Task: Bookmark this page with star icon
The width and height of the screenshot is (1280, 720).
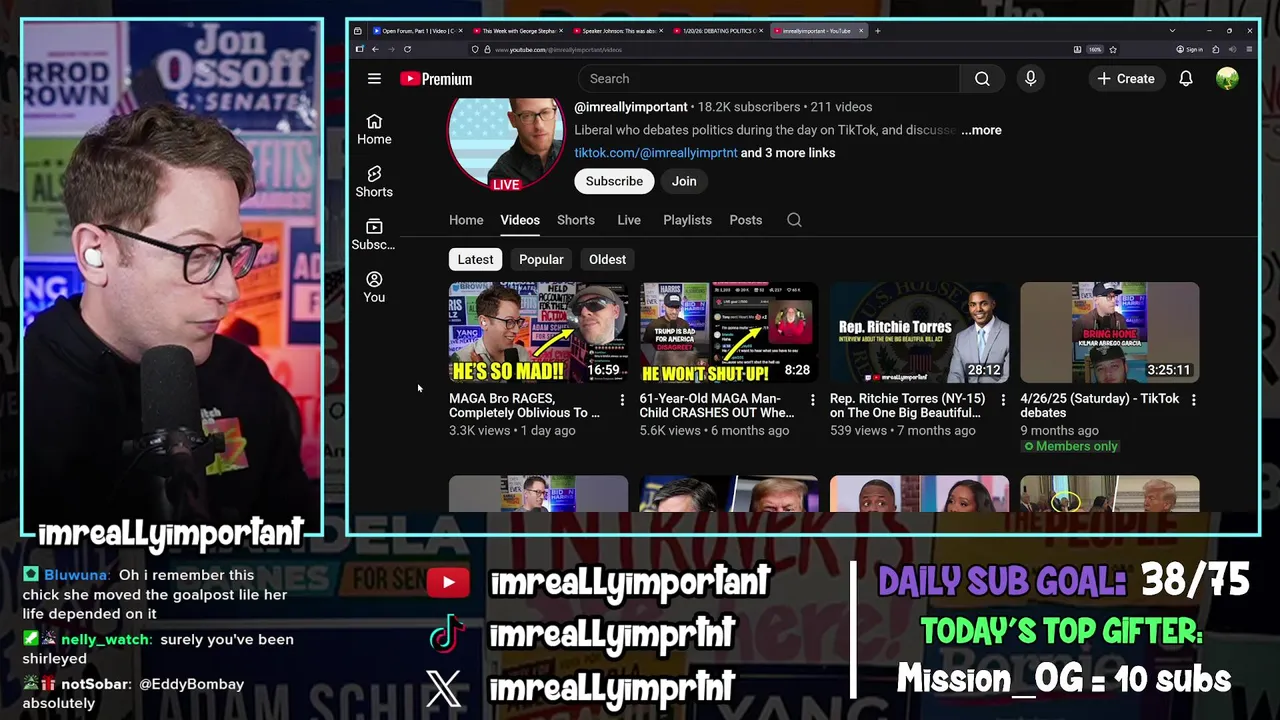Action: coord(1113,49)
